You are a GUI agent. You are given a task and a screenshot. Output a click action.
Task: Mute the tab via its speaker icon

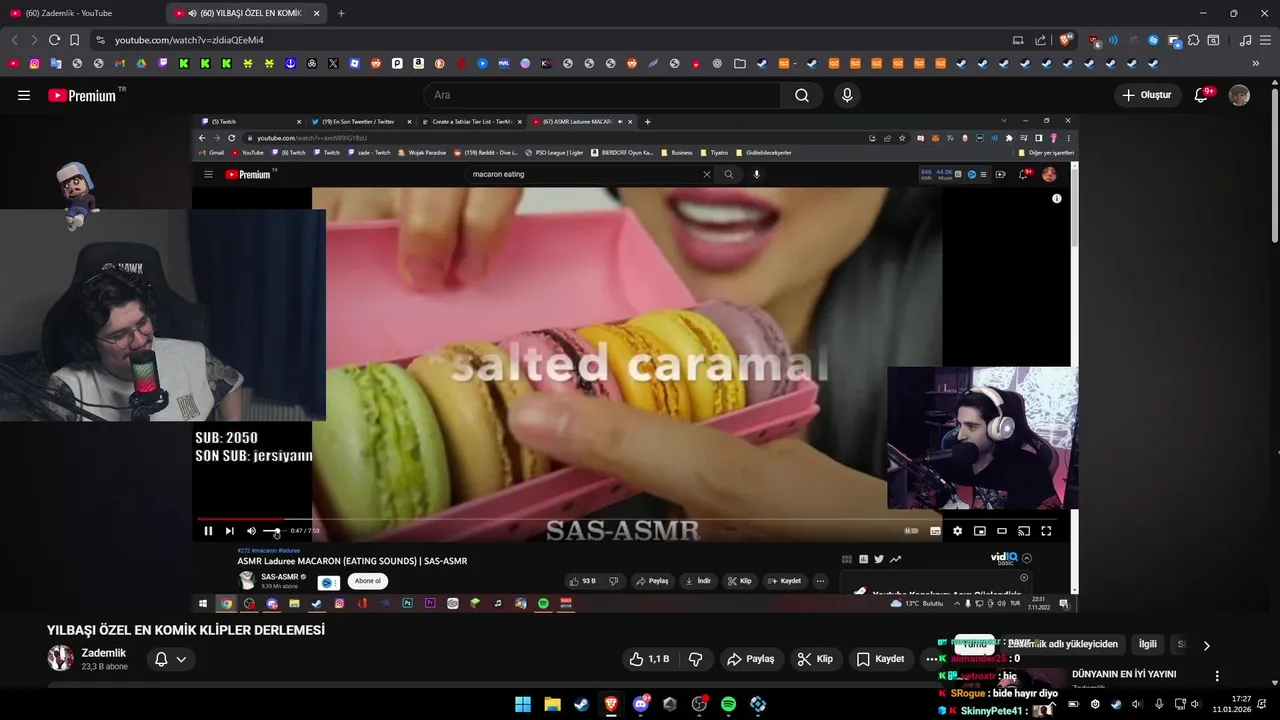[192, 13]
